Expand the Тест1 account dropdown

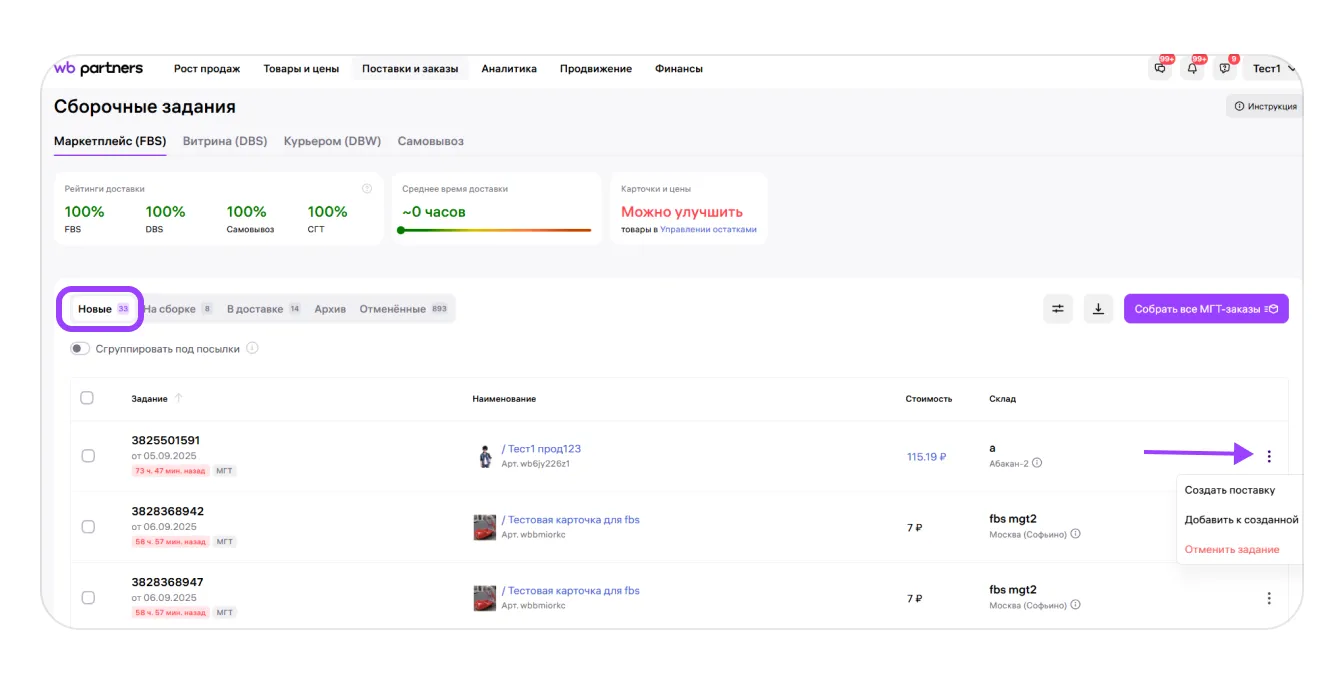pos(1273,69)
